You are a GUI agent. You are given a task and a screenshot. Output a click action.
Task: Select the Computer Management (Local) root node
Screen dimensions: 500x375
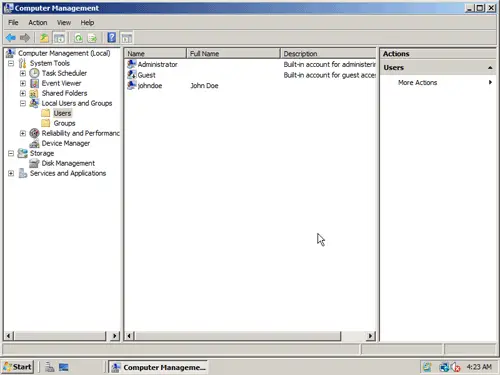(x=64, y=53)
